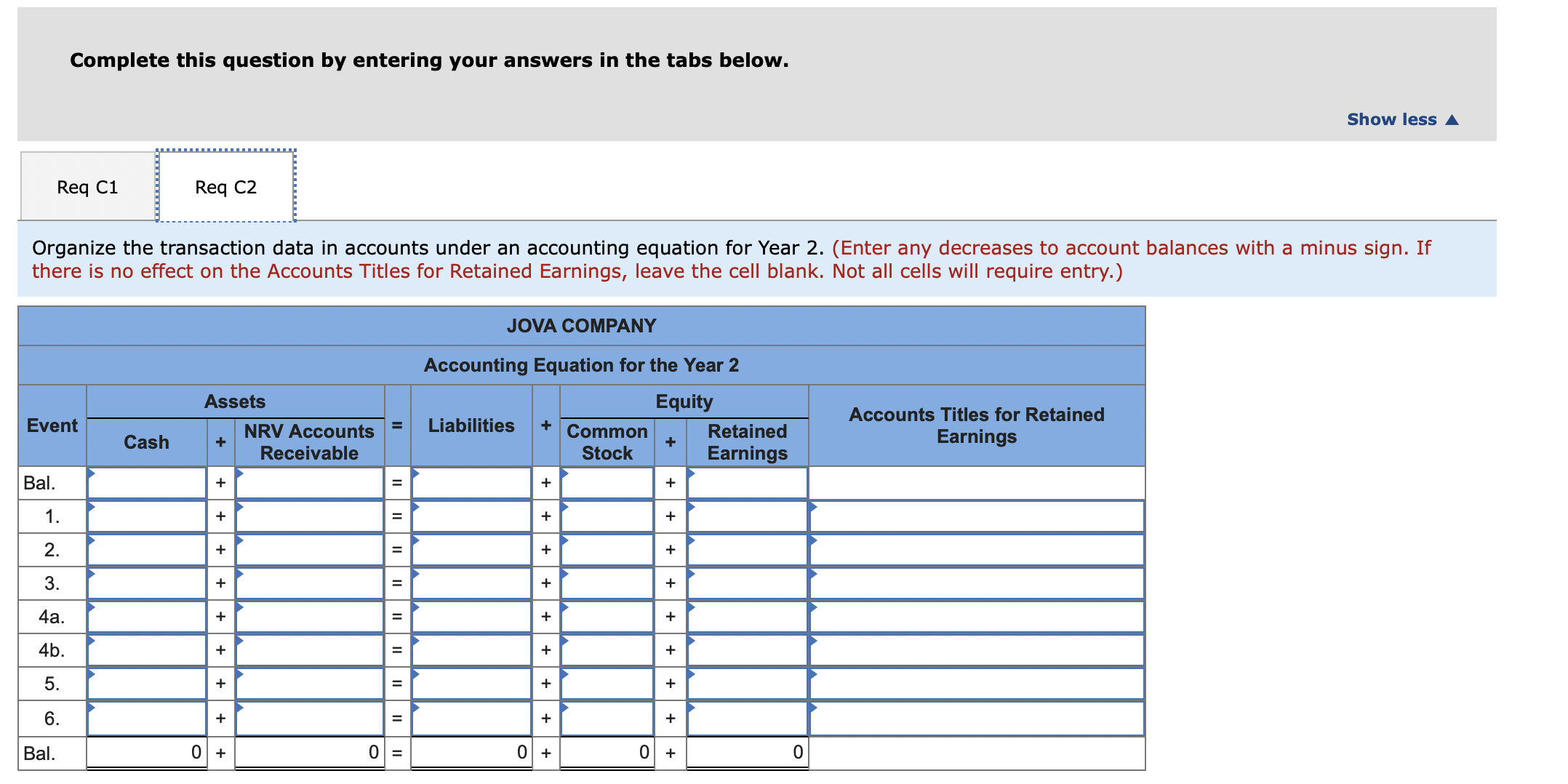
Task: Click the Retained Earnings cell for event 1
Action: (748, 516)
